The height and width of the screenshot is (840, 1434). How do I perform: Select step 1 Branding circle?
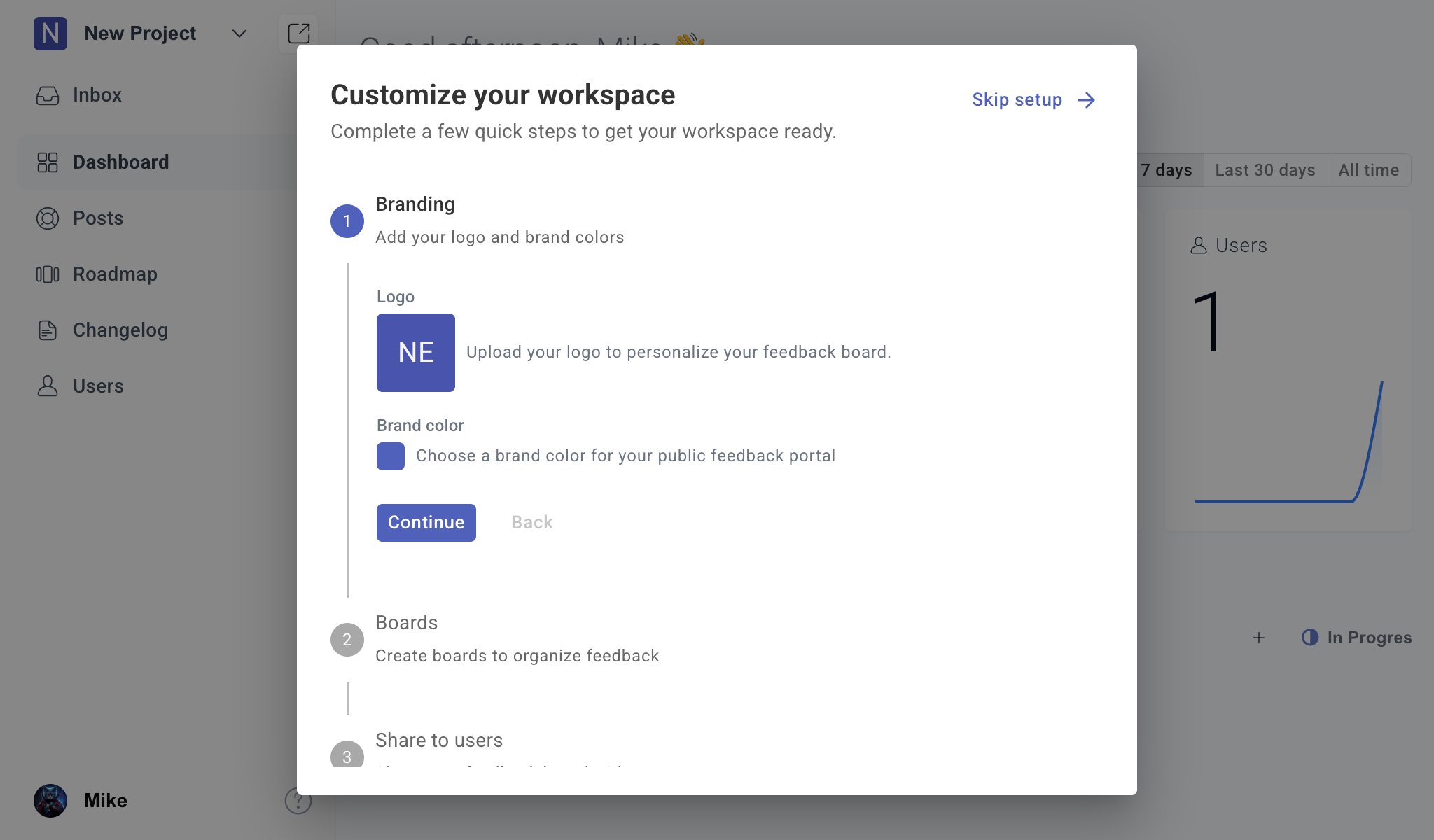coord(347,221)
